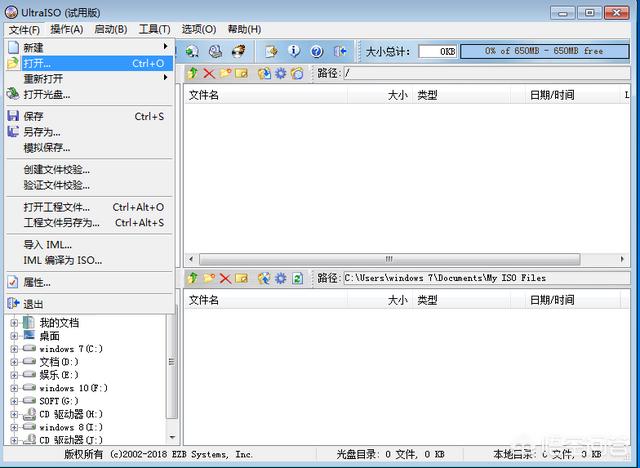Click the add-to-image icon in local toolbar
Screen dimensions: 640x468
(x=264, y=278)
